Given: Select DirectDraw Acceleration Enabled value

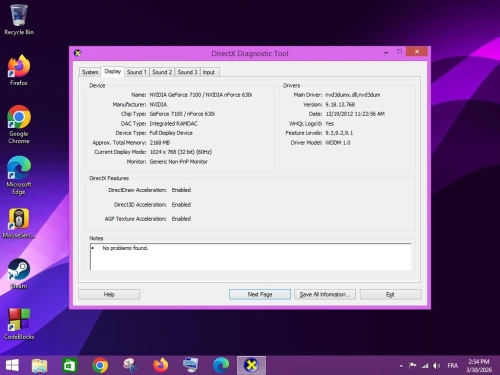Looking at the screenshot, I should pyautogui.click(x=181, y=190).
